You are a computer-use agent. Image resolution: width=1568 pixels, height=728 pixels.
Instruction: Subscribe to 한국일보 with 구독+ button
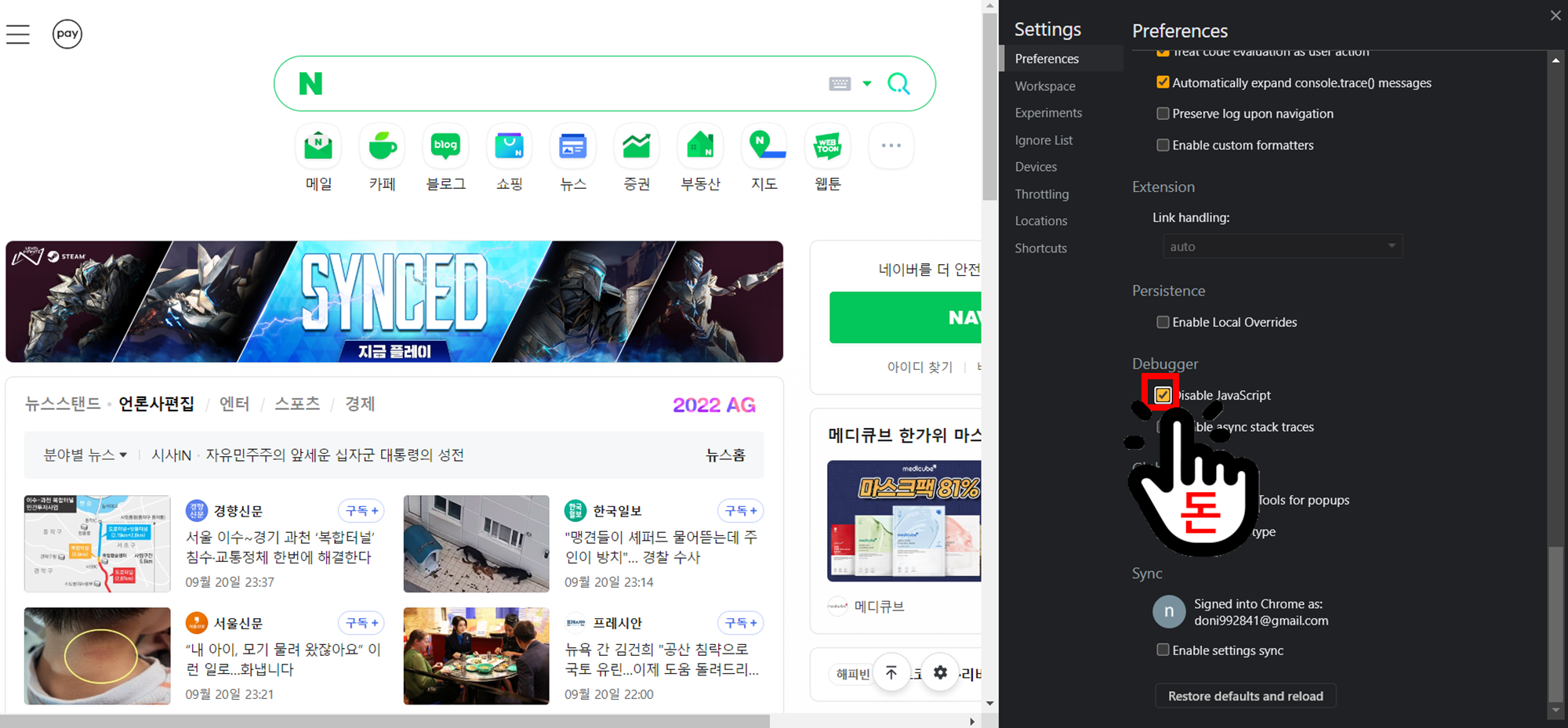(741, 511)
